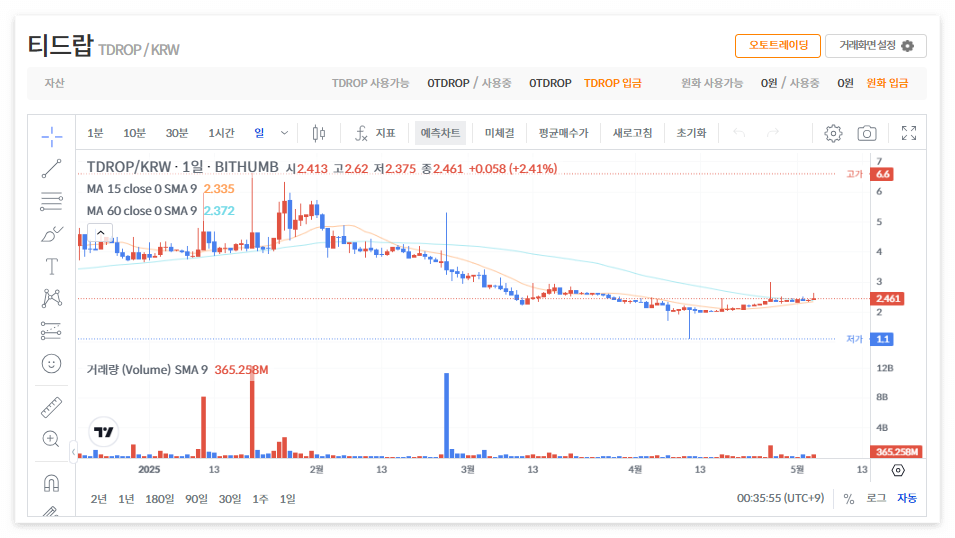Collapse the drawing toolbar side arrow
The width and height of the screenshot is (955, 538).
tap(73, 452)
